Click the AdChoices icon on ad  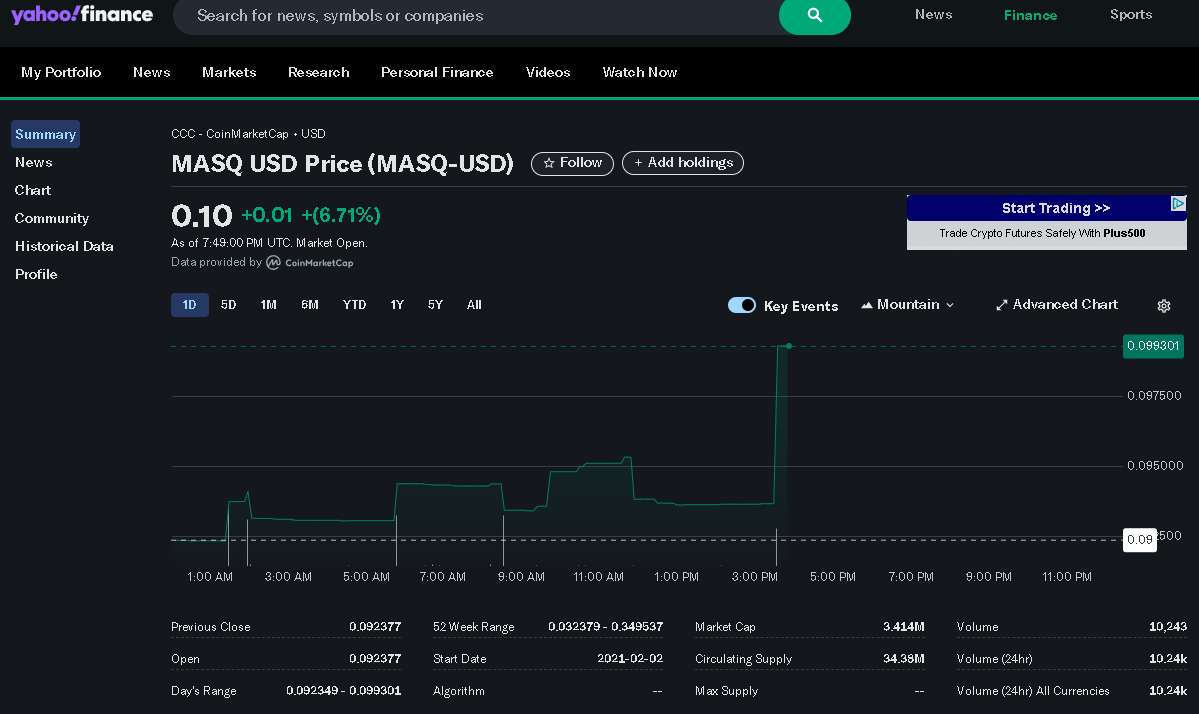click(1178, 203)
